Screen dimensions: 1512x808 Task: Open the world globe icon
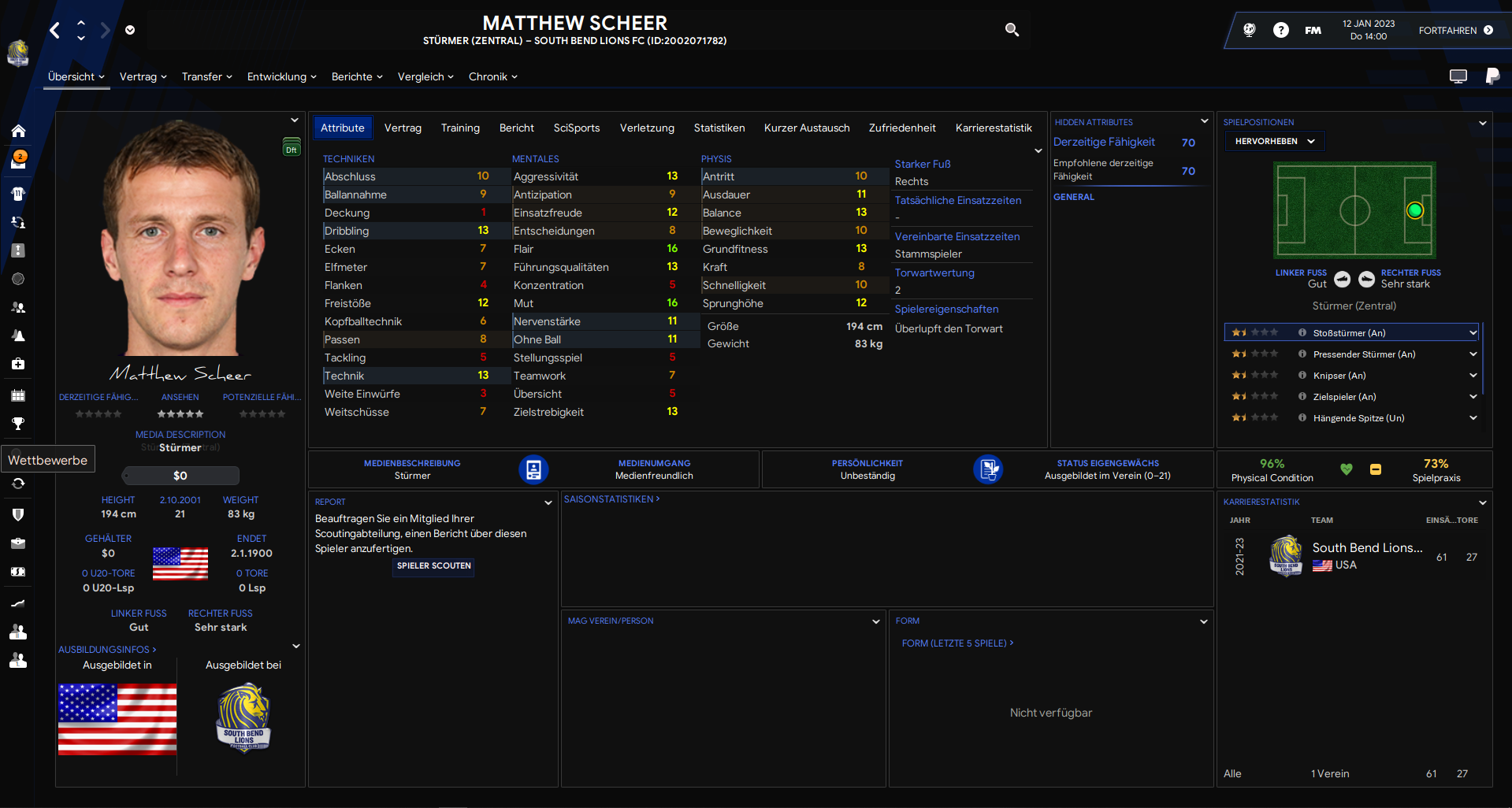tap(1250, 30)
